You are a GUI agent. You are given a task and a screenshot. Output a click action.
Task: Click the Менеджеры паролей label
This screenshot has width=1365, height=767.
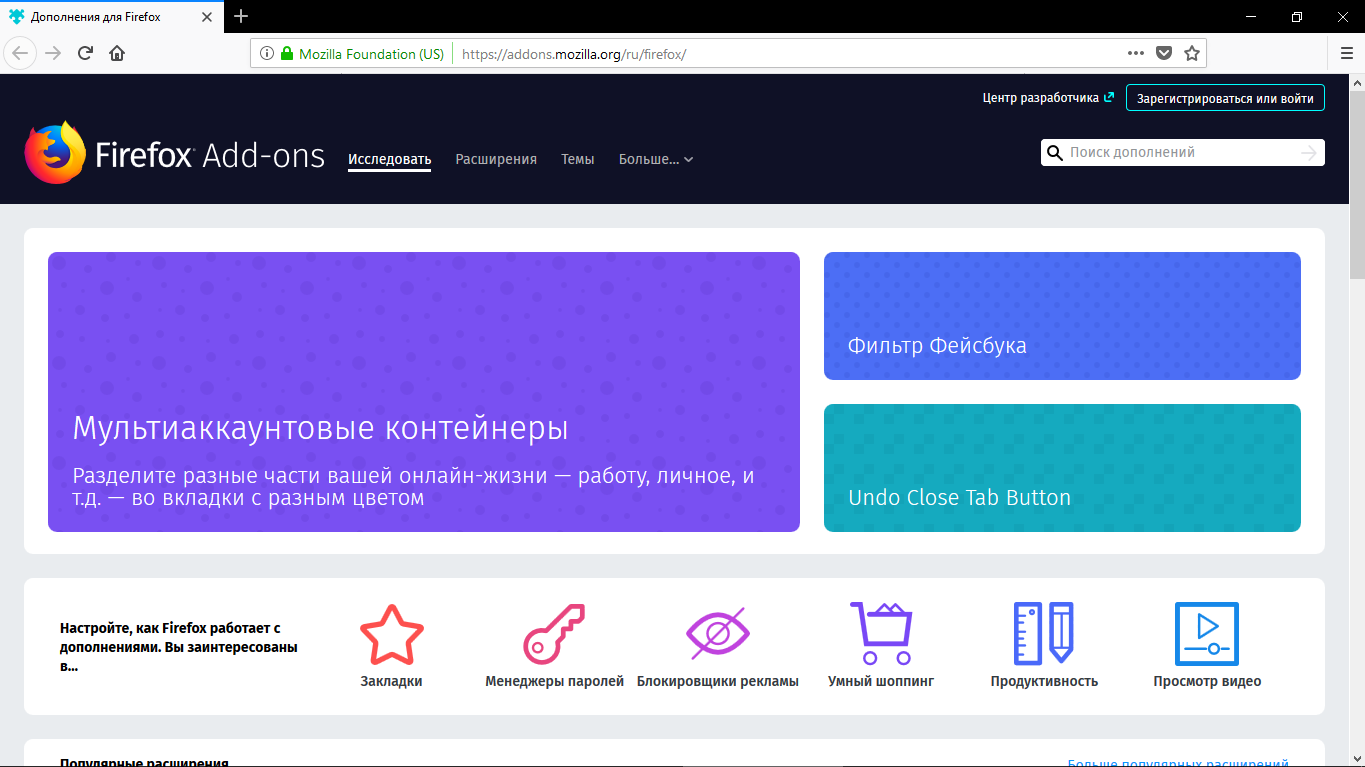(554, 681)
